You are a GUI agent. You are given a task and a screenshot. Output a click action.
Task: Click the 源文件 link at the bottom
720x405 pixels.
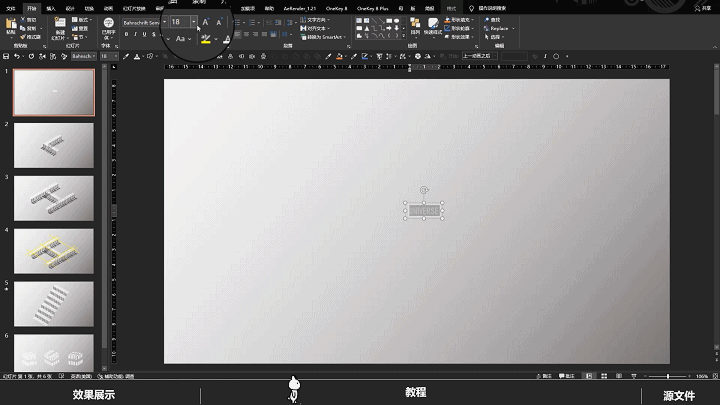[x=679, y=395]
